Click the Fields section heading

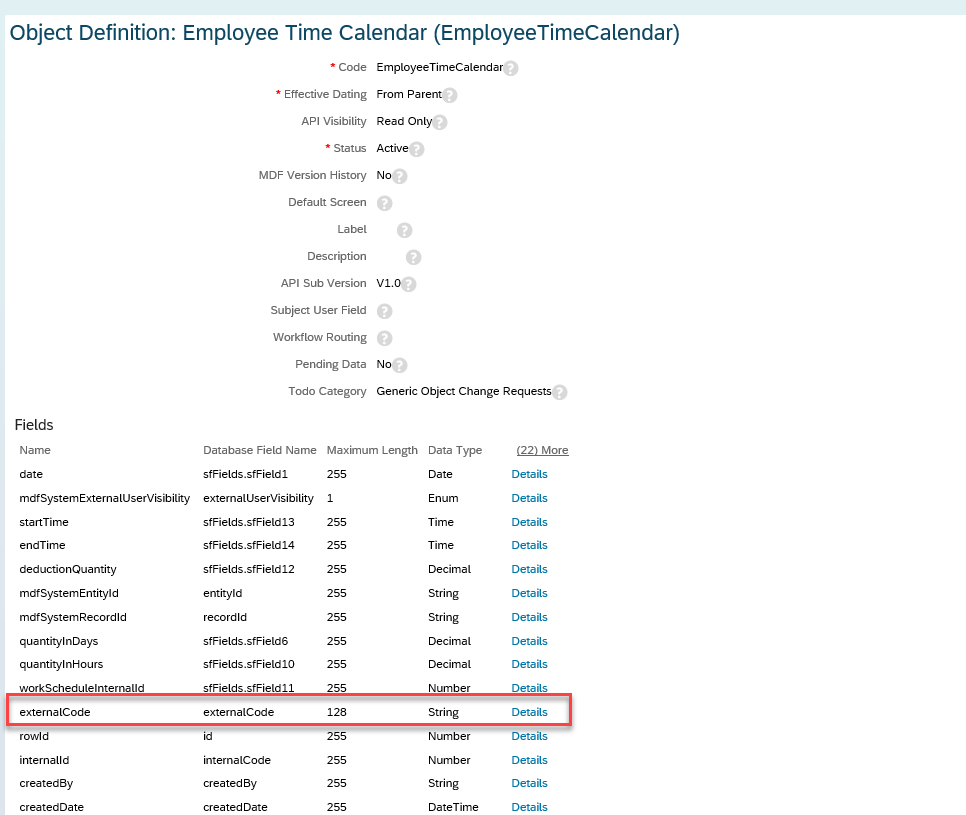click(x=34, y=425)
